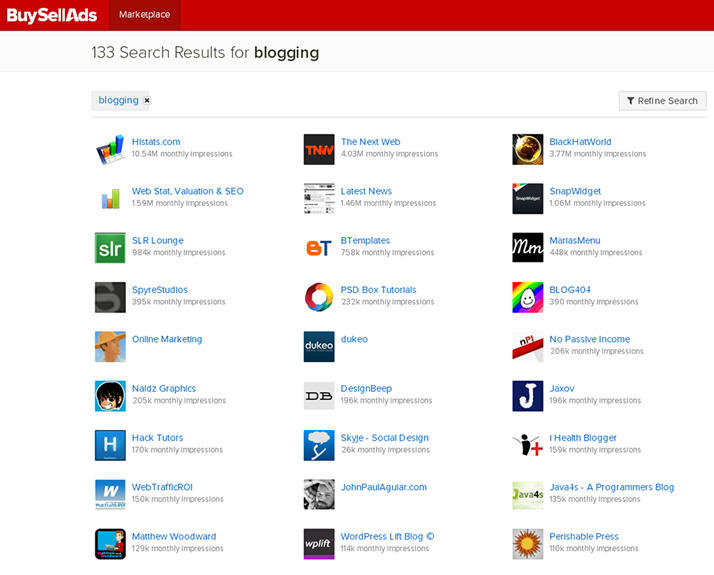Click the green SLR Lounge logo

(110, 248)
